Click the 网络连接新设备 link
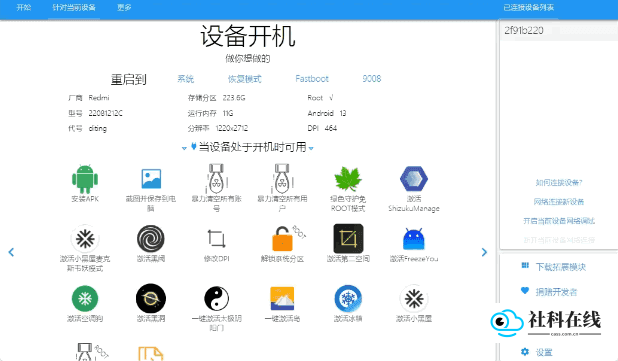This screenshot has width=618, height=361. (559, 202)
